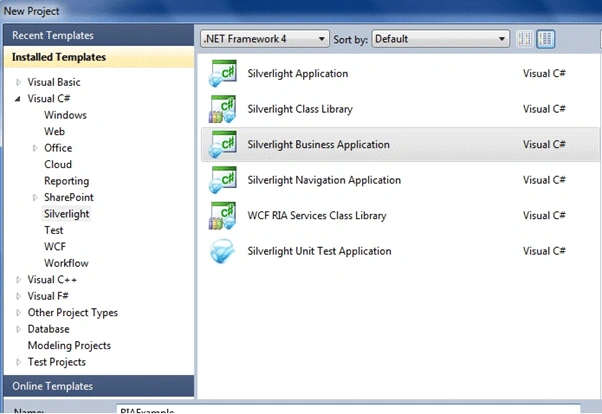Switch to small icons view

tap(524, 39)
